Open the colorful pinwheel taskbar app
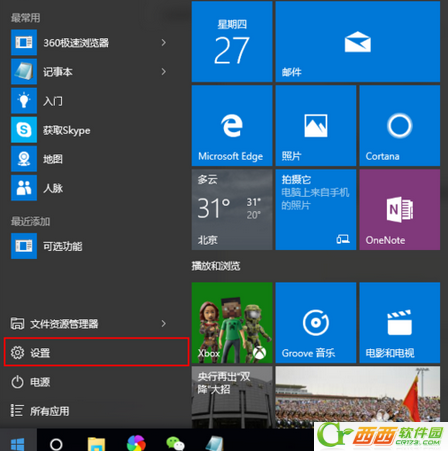The width and height of the screenshot is (448, 451). (136, 444)
